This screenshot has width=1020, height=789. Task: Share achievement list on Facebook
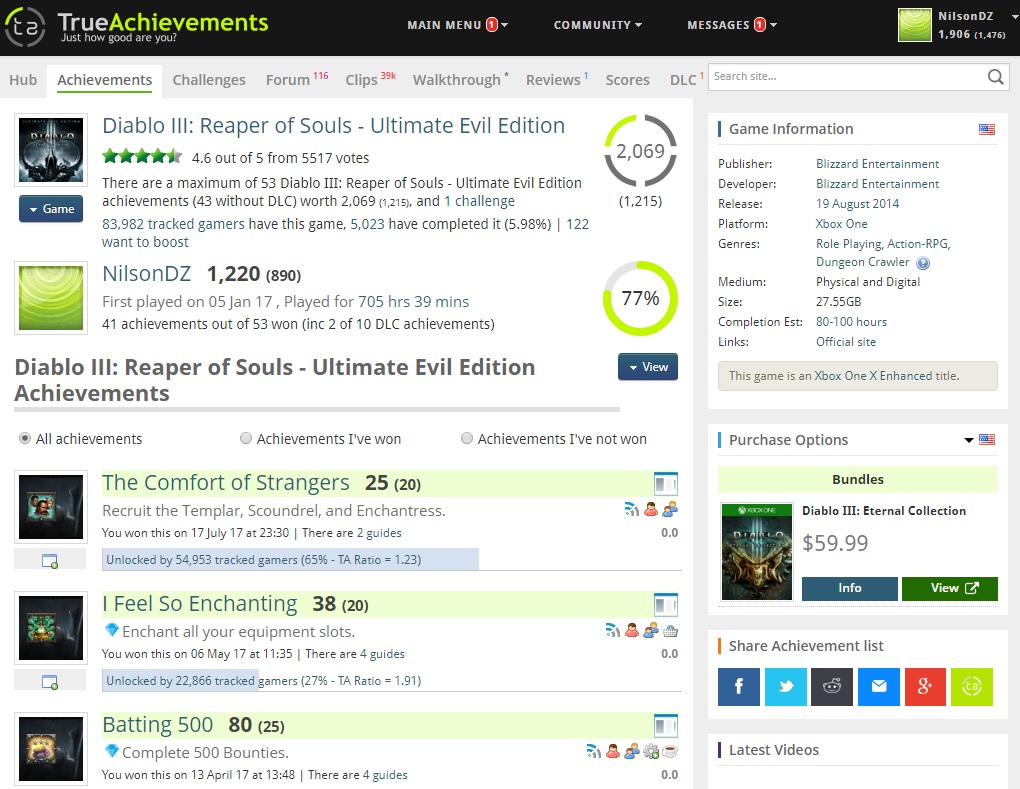[739, 686]
